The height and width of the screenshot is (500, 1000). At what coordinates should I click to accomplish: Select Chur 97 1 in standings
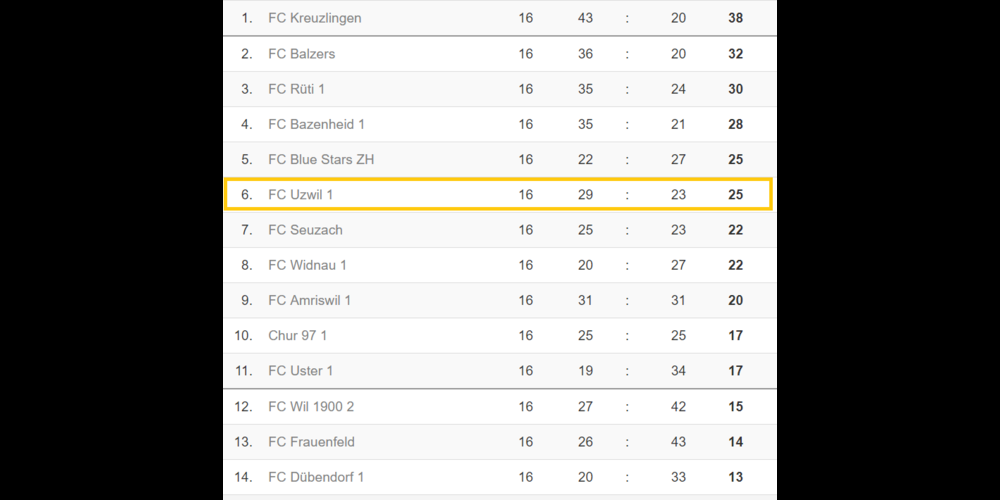[x=297, y=336]
